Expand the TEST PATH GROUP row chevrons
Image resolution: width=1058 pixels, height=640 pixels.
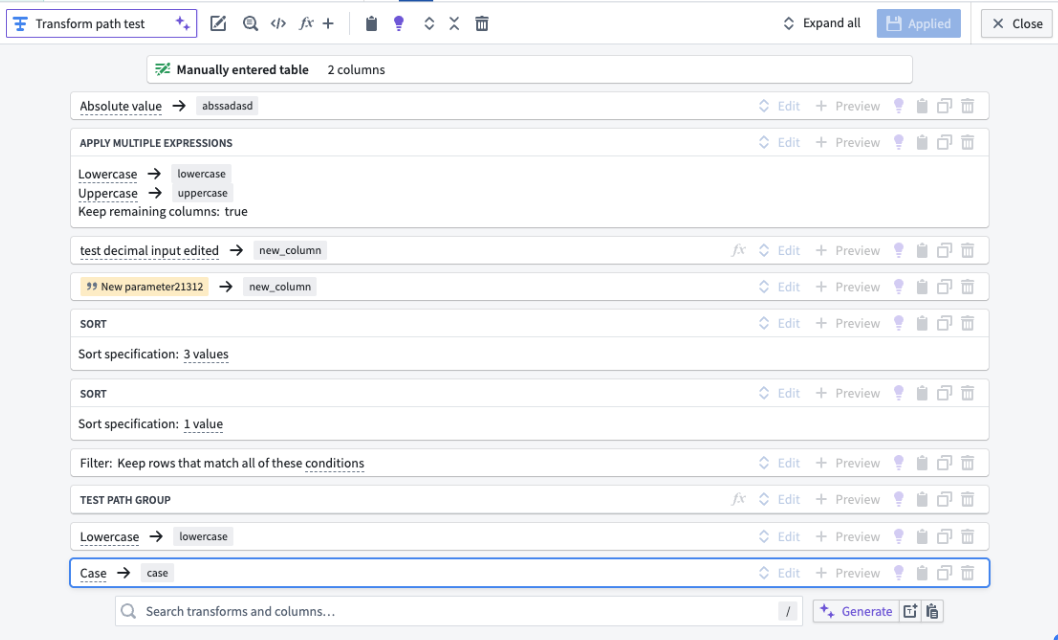(x=764, y=500)
